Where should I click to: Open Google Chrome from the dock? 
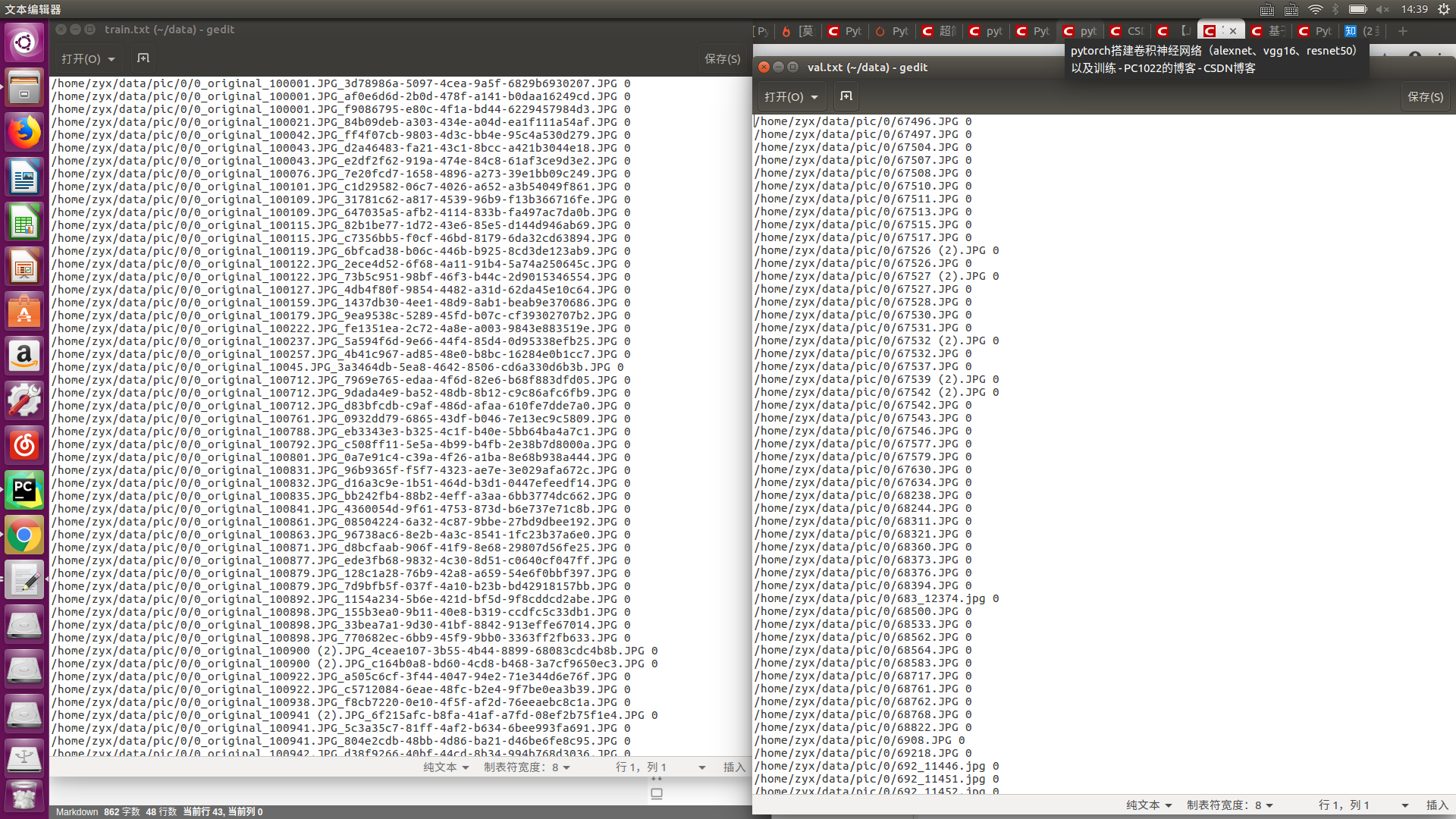[x=24, y=535]
